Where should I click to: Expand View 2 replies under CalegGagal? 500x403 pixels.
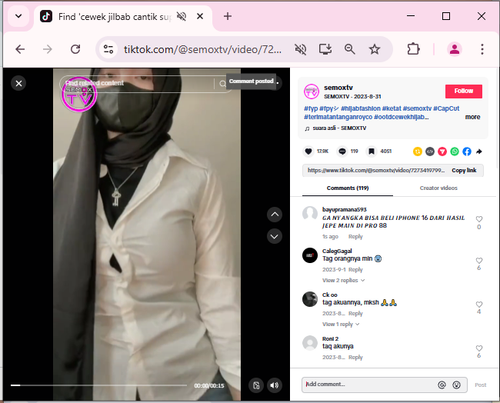tap(343, 280)
